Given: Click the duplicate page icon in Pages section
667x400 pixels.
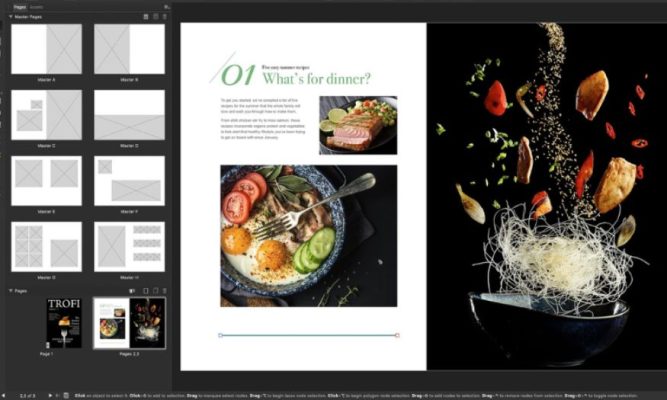Looking at the screenshot, I should click(154, 291).
